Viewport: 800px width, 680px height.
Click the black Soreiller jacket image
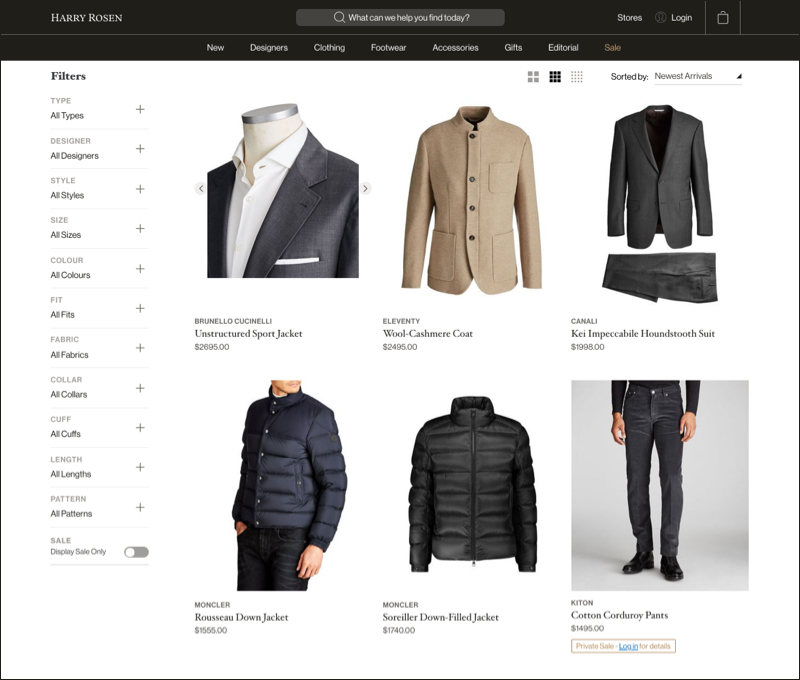click(x=472, y=483)
